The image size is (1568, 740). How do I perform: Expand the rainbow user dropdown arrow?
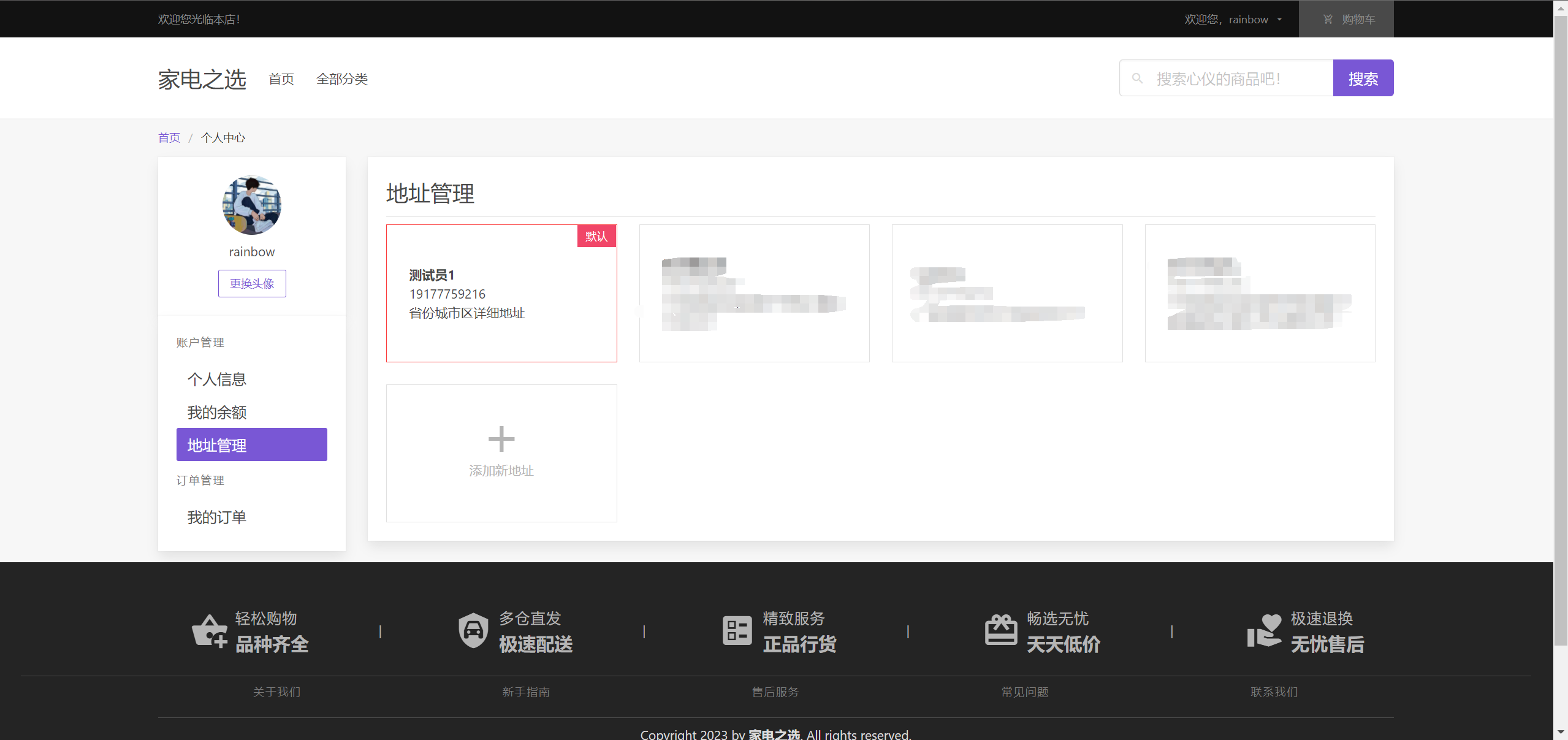[x=1279, y=20]
